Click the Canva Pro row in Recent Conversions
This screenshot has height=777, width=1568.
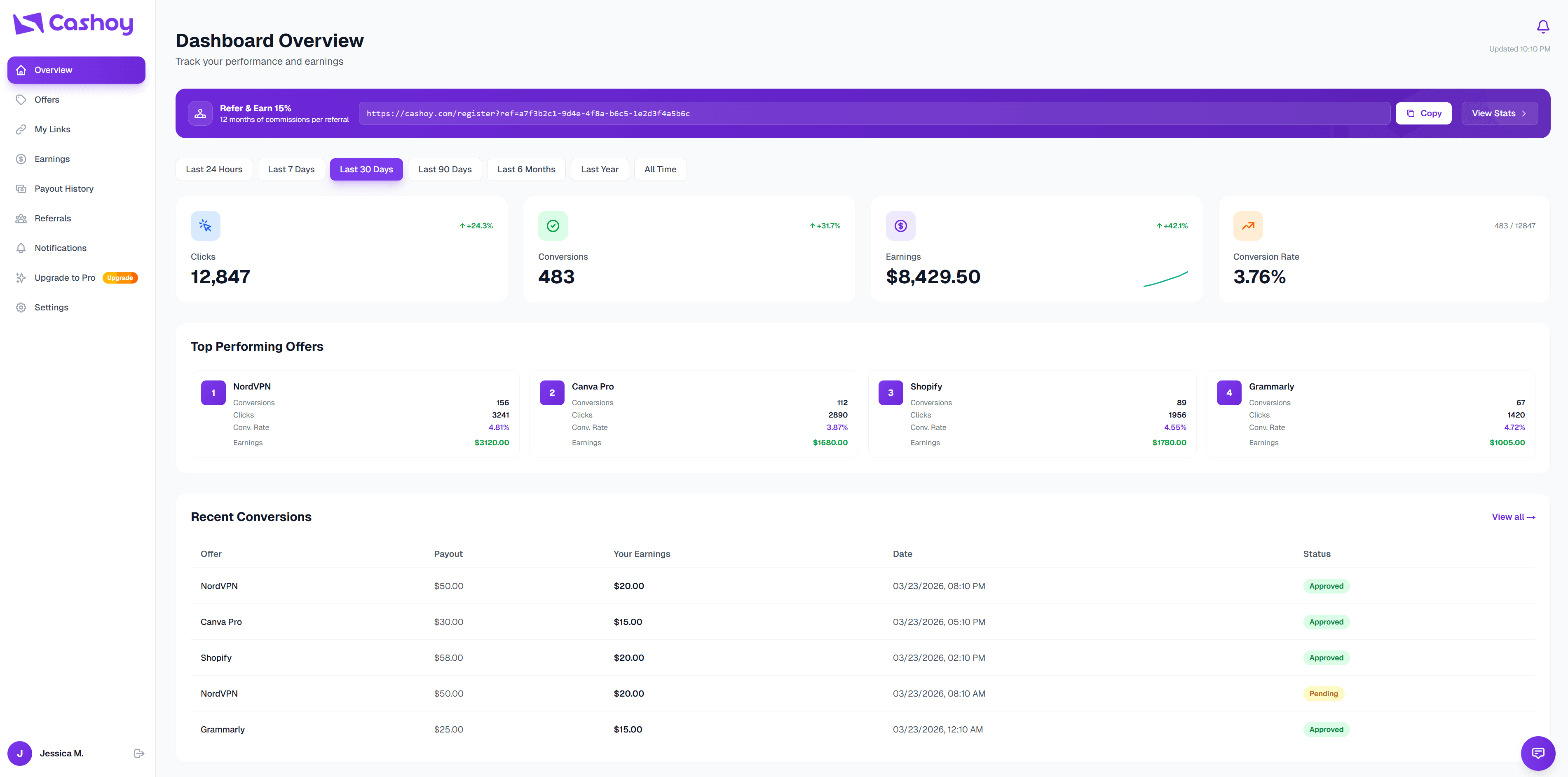tap(863, 622)
